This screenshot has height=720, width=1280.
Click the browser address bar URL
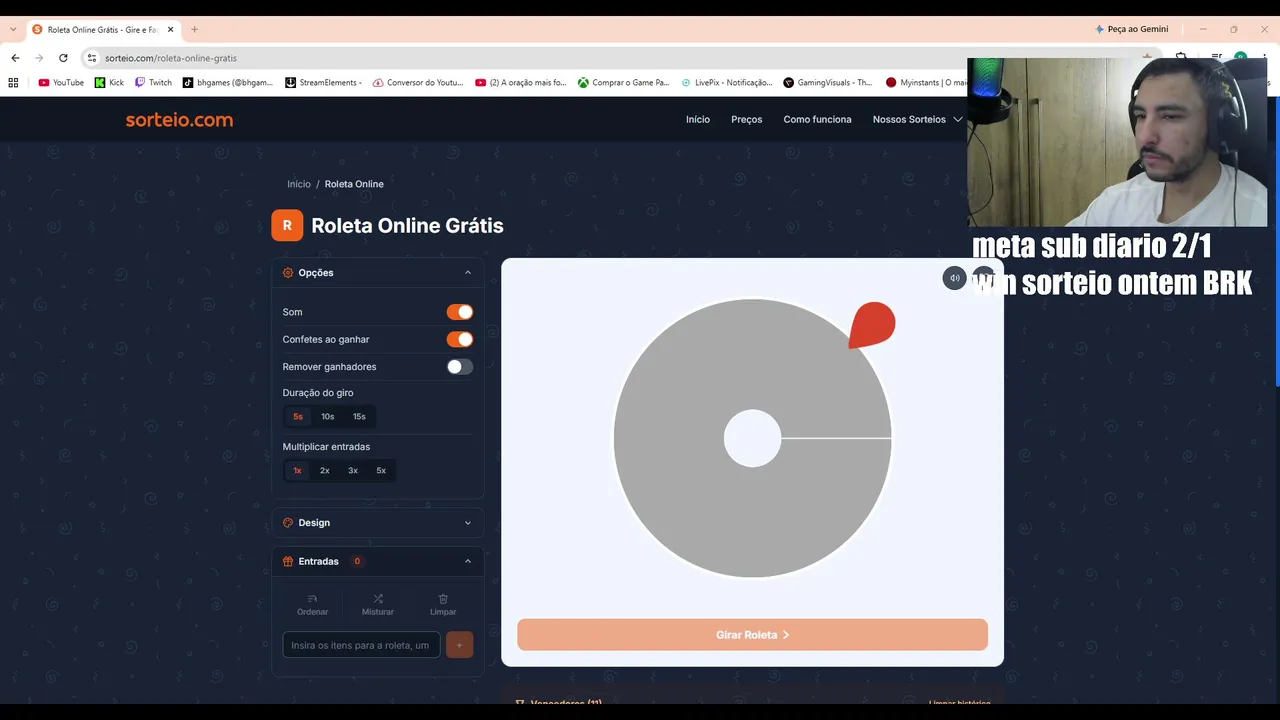[x=171, y=58]
